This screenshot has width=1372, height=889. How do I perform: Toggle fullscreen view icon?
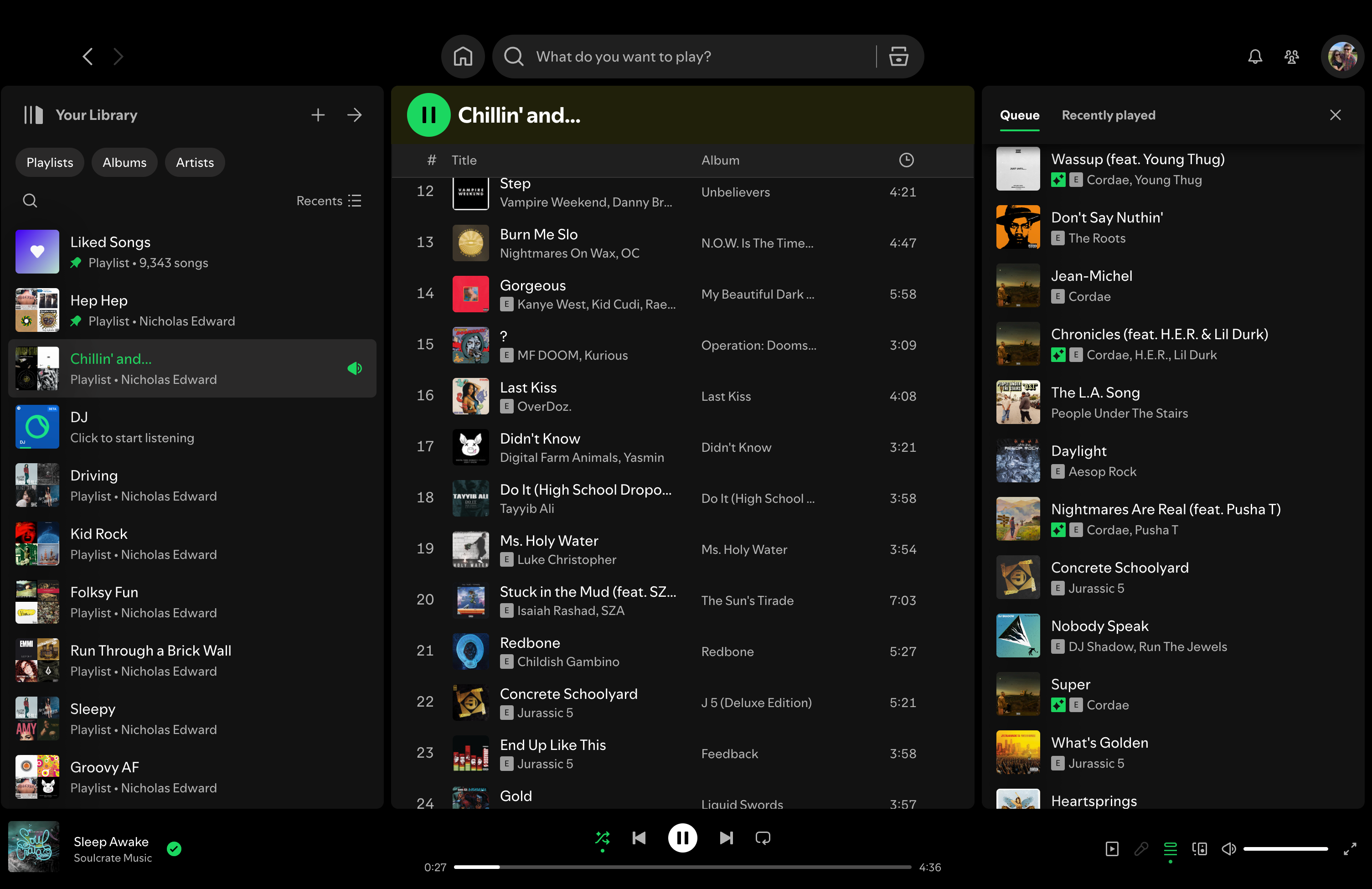[x=1347, y=849]
